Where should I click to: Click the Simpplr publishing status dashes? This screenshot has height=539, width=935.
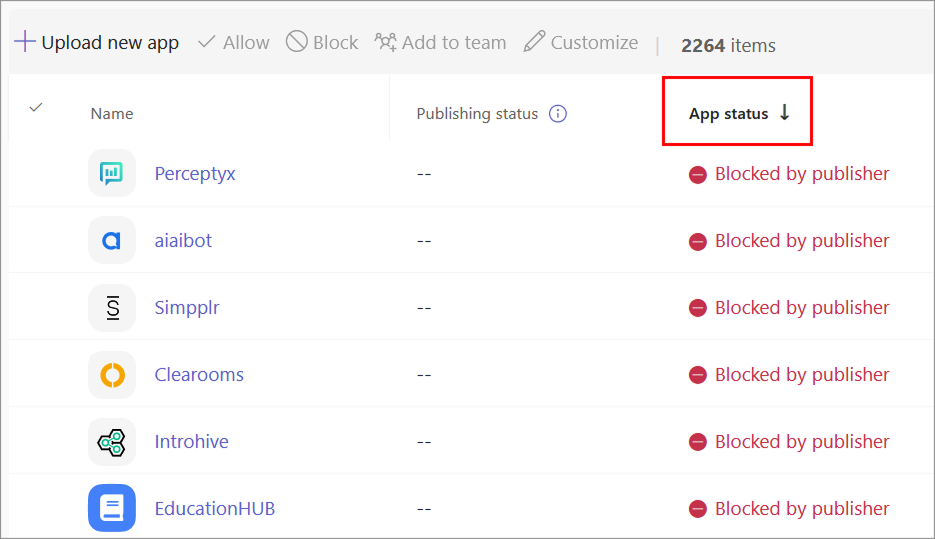tap(424, 308)
